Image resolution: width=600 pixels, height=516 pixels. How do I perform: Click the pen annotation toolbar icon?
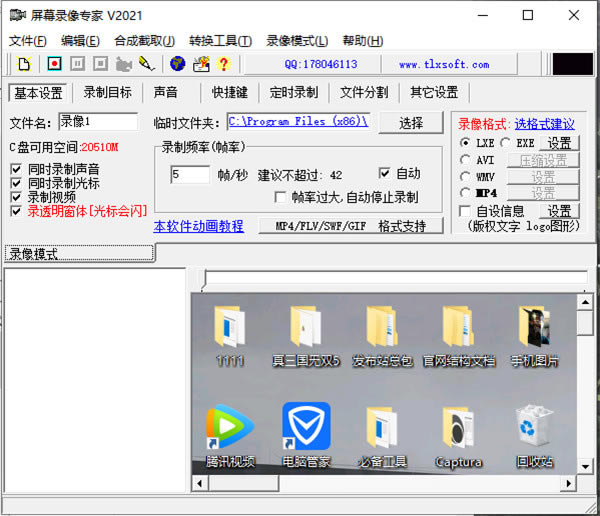tap(147, 64)
